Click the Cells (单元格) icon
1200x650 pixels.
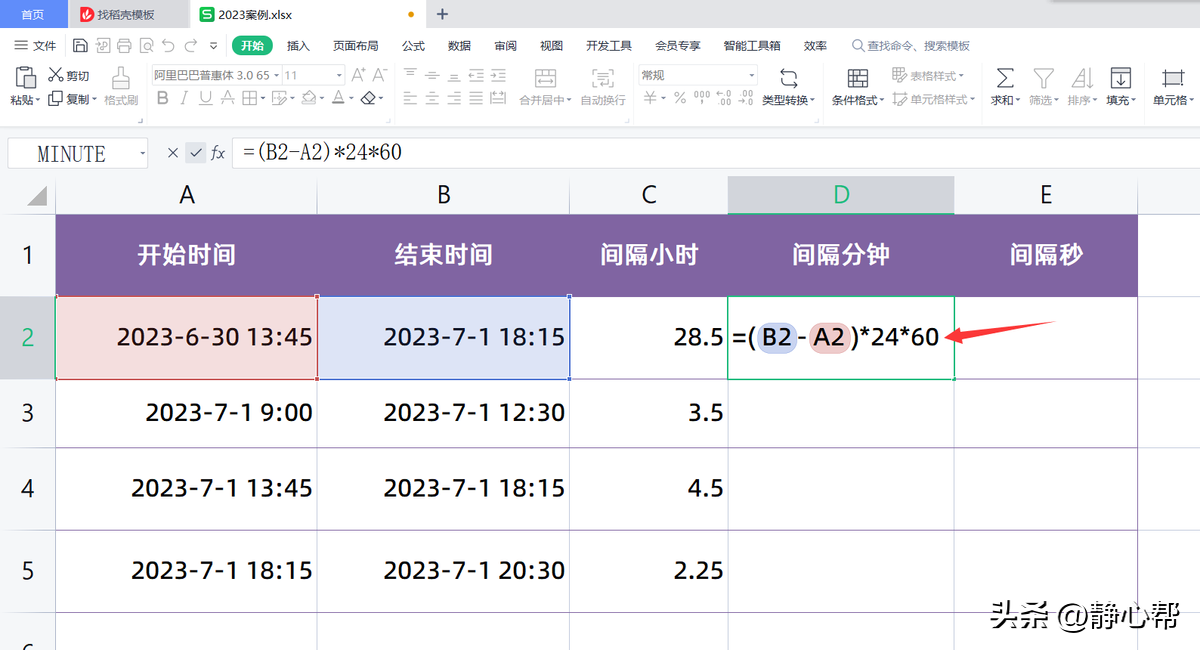tap(1172, 78)
